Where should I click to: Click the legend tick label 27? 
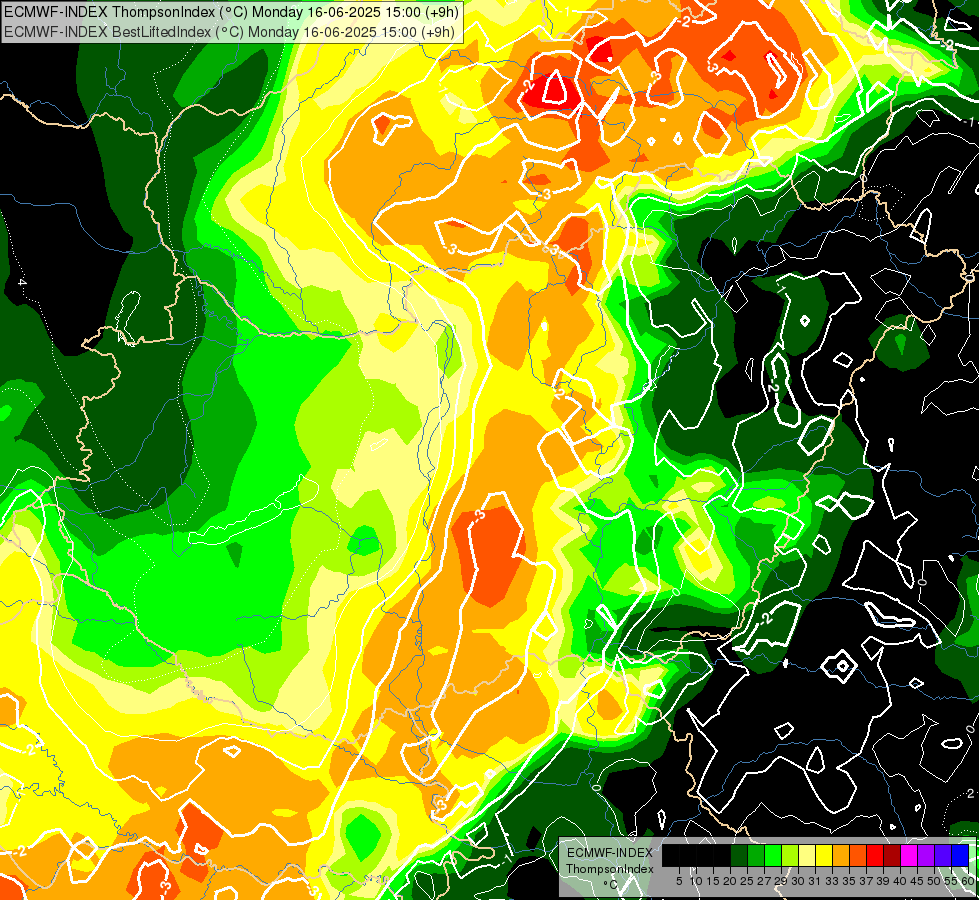pyautogui.click(x=764, y=881)
